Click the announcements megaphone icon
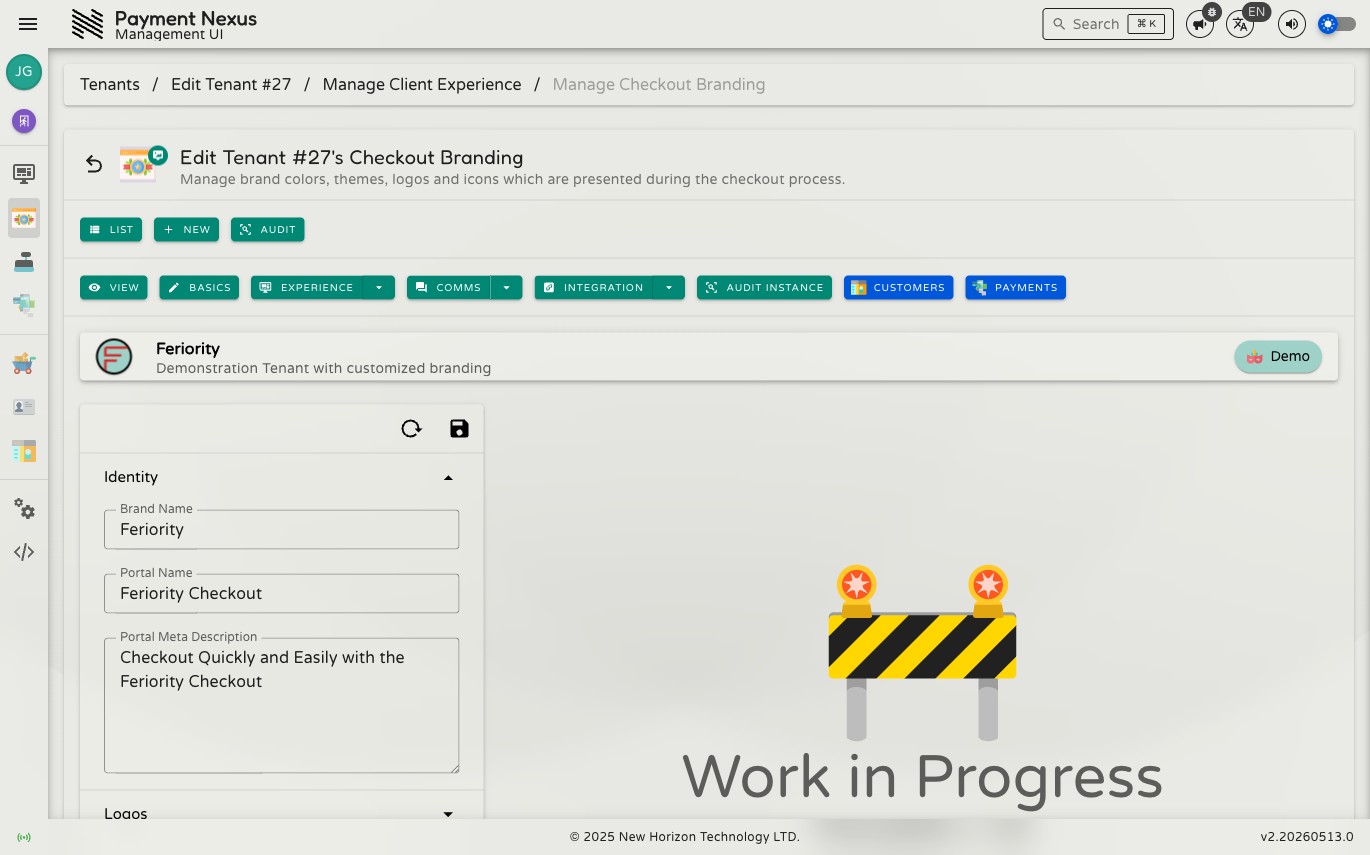 point(1200,24)
